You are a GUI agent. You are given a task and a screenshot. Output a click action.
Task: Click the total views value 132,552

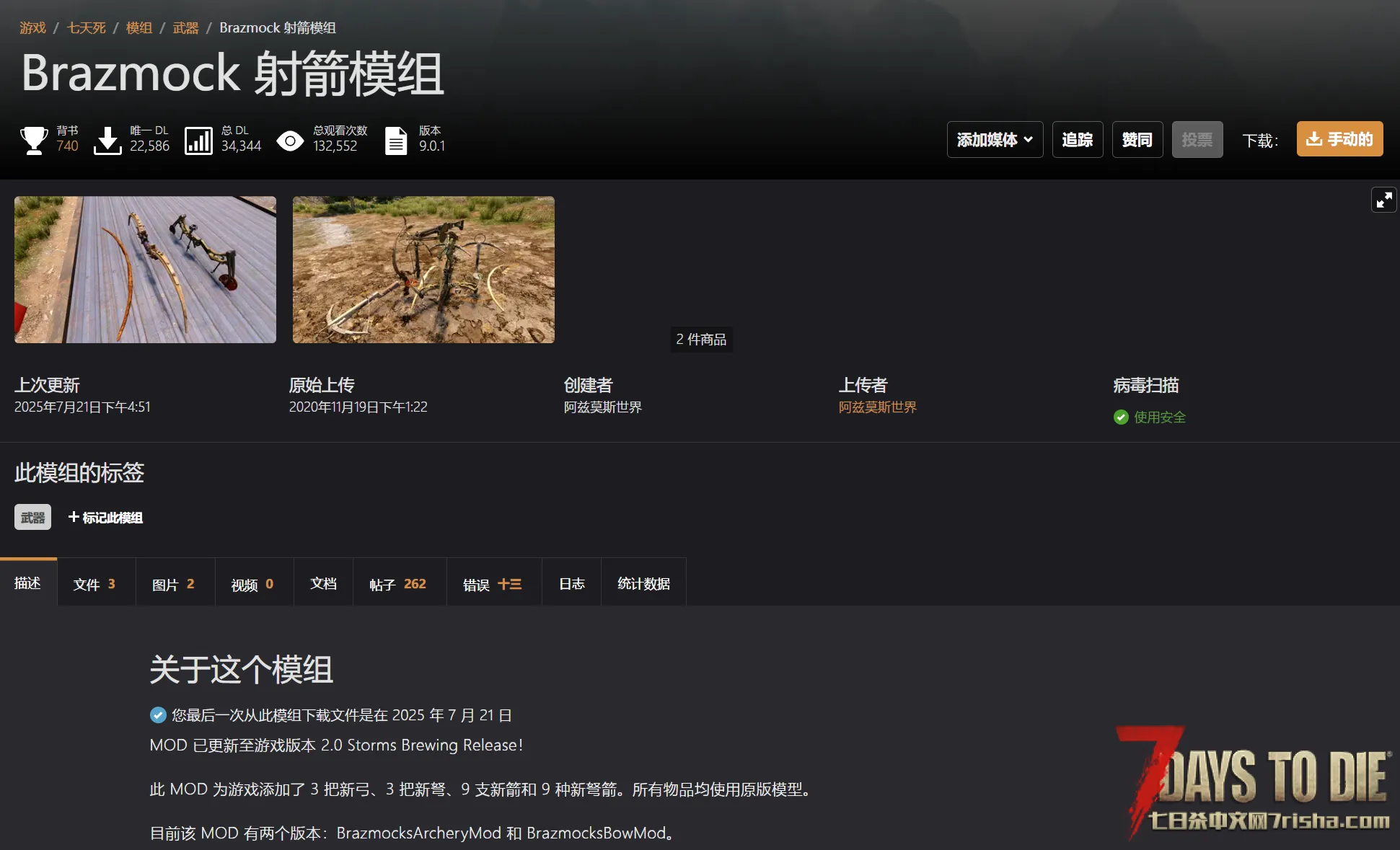335,146
